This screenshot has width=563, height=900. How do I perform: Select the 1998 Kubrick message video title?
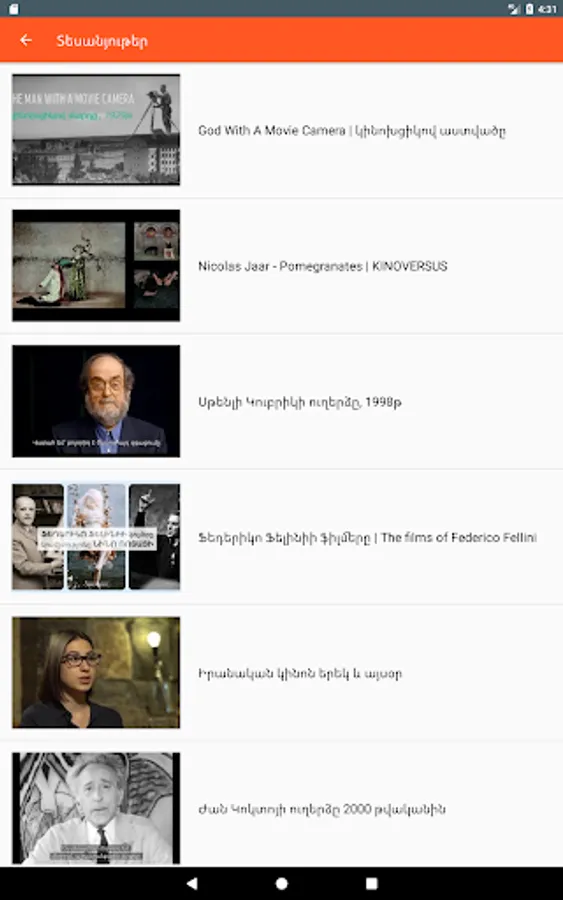[x=300, y=402]
